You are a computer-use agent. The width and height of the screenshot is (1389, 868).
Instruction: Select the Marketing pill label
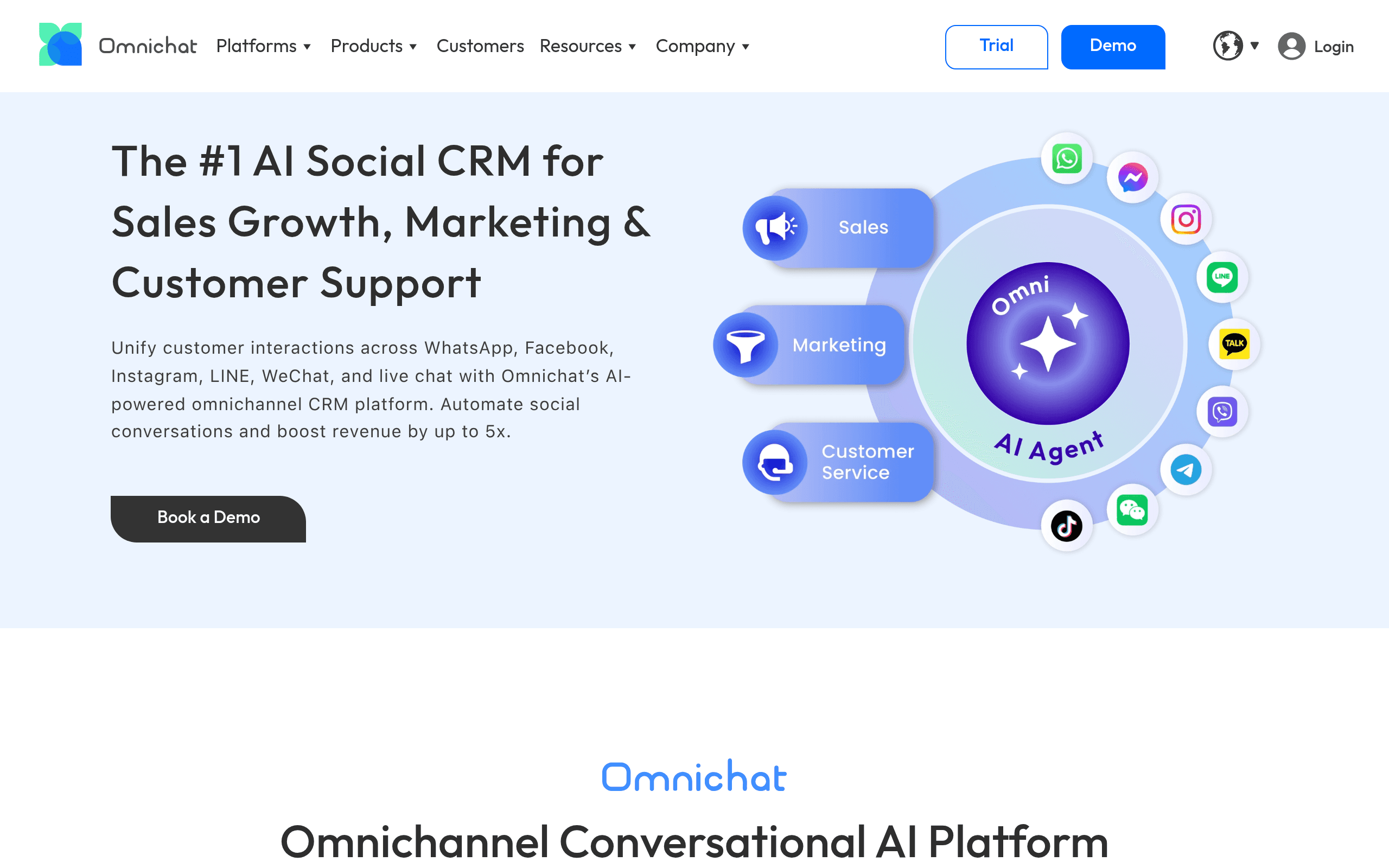coord(839,345)
